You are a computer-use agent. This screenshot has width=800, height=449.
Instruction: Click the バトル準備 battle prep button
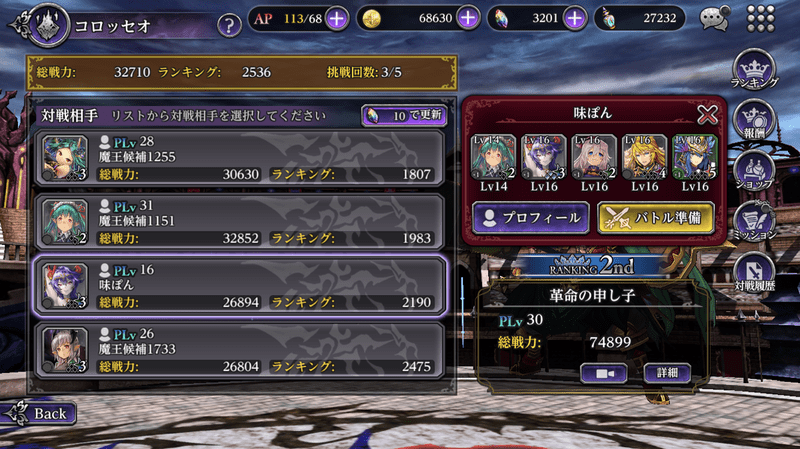pyautogui.click(x=656, y=218)
